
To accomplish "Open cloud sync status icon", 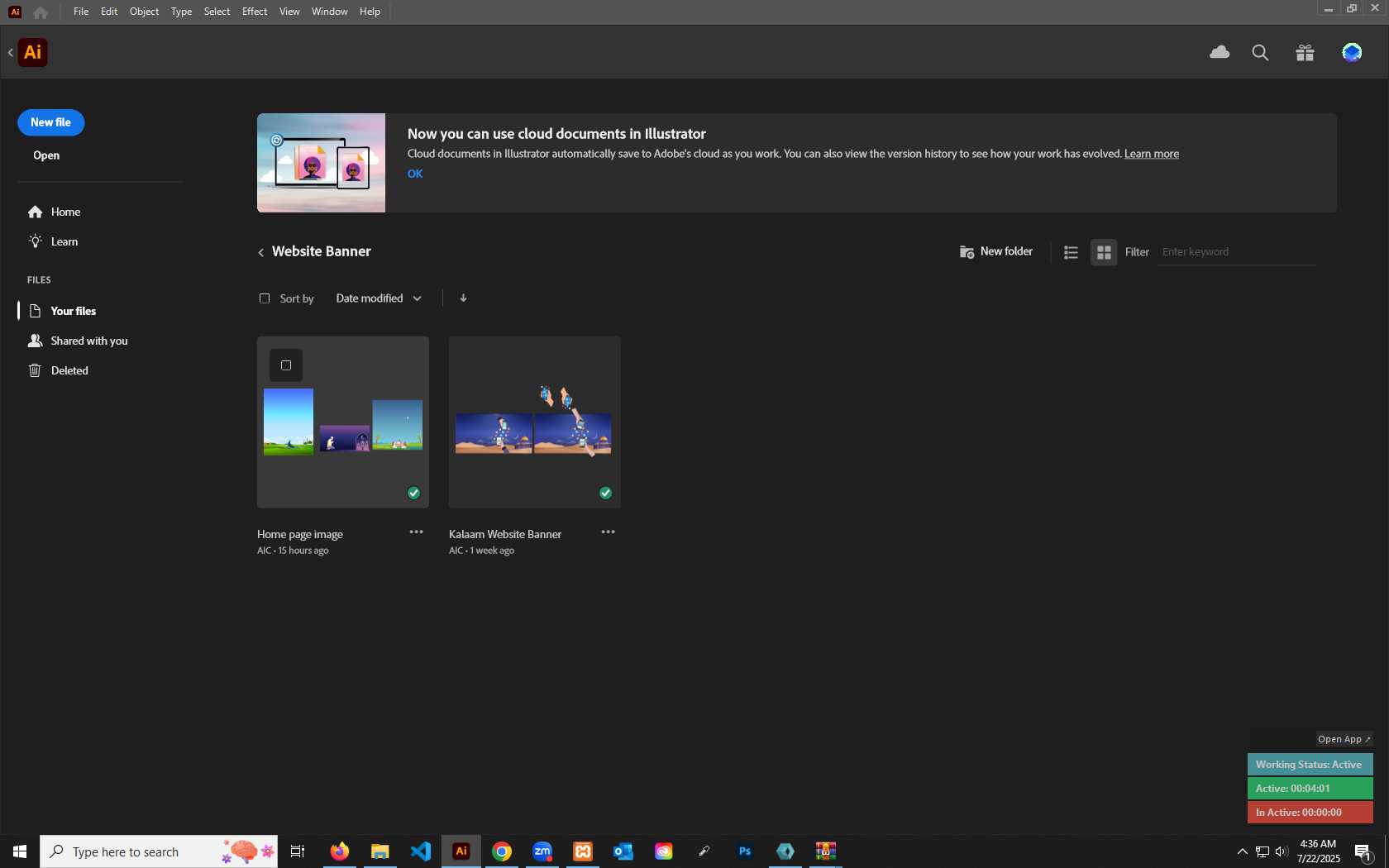I will [1220, 52].
